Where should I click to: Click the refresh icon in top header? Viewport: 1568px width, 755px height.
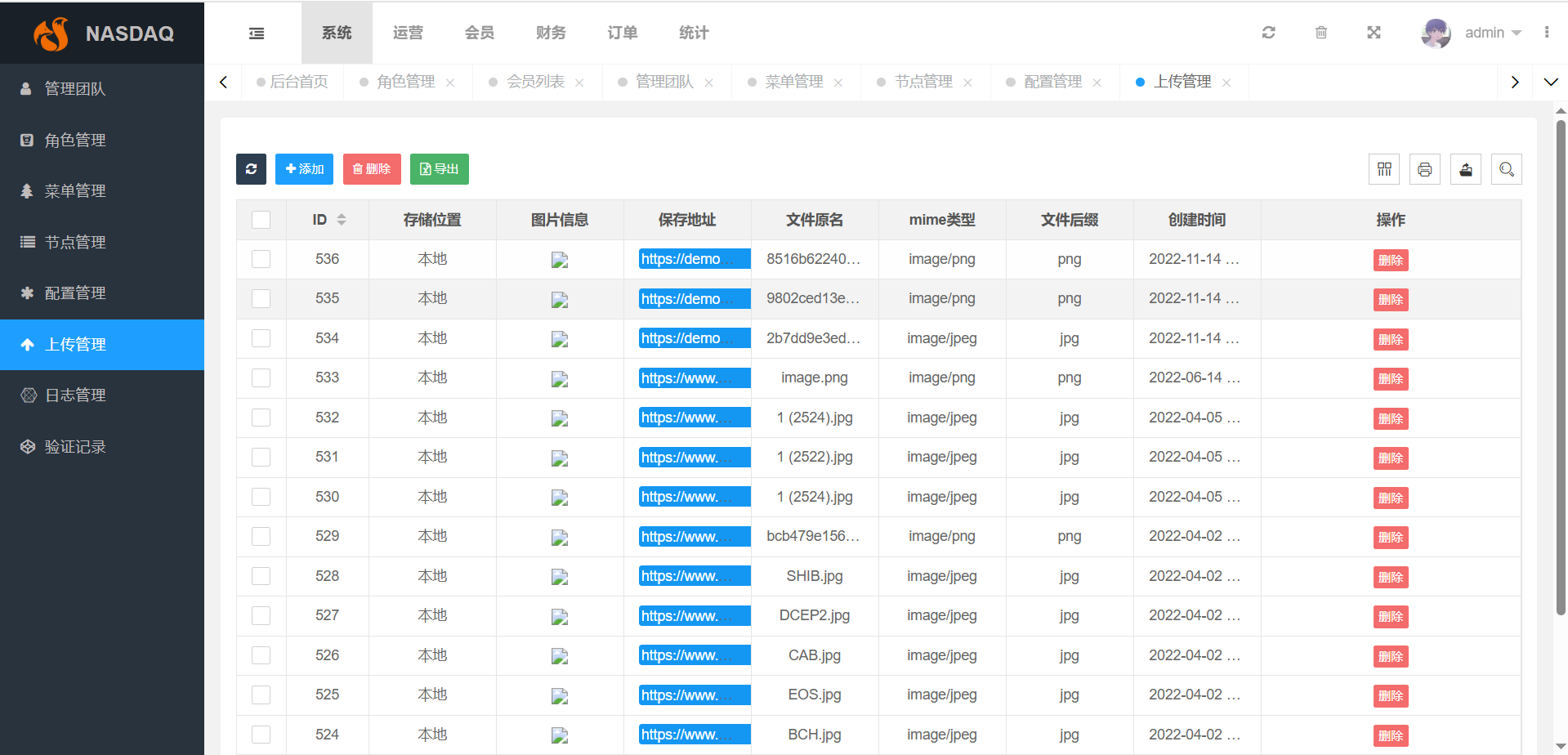click(1268, 33)
